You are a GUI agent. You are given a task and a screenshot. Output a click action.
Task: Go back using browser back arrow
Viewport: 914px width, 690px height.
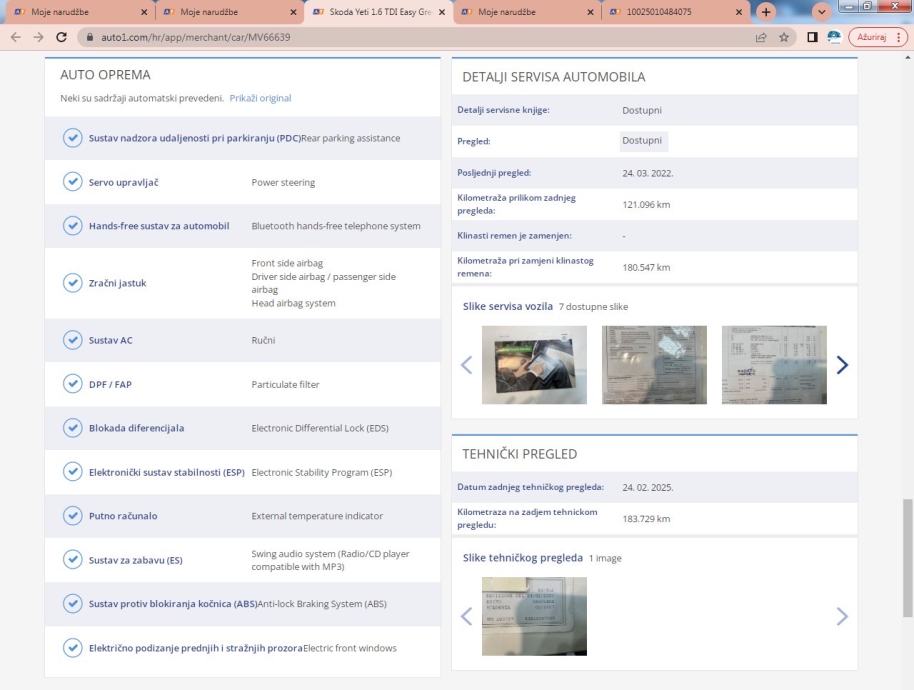[11, 37]
